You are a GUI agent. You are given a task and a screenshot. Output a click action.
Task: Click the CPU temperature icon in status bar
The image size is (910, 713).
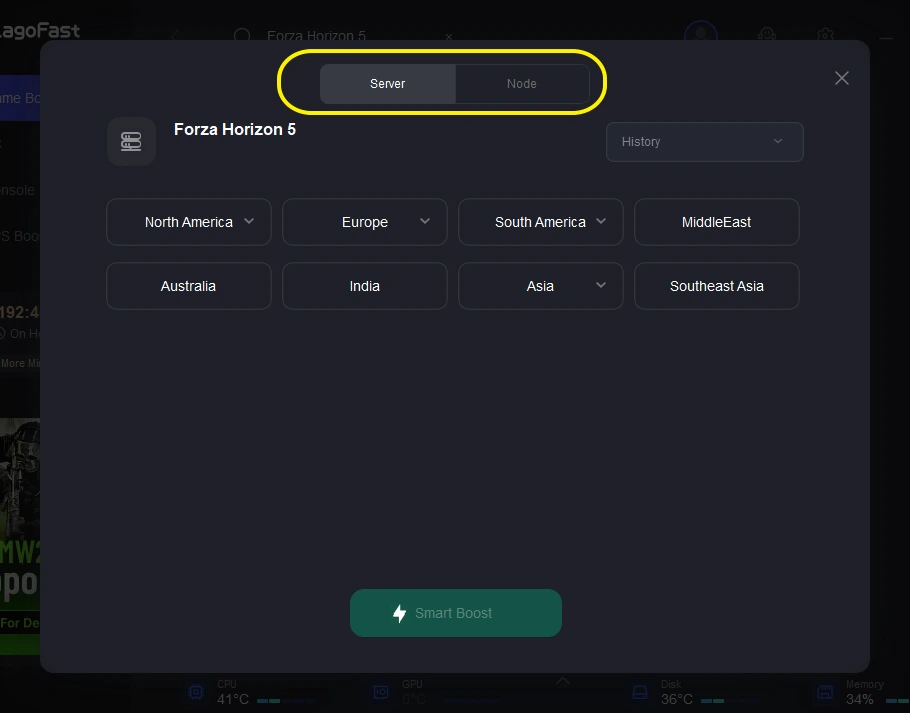(x=197, y=692)
